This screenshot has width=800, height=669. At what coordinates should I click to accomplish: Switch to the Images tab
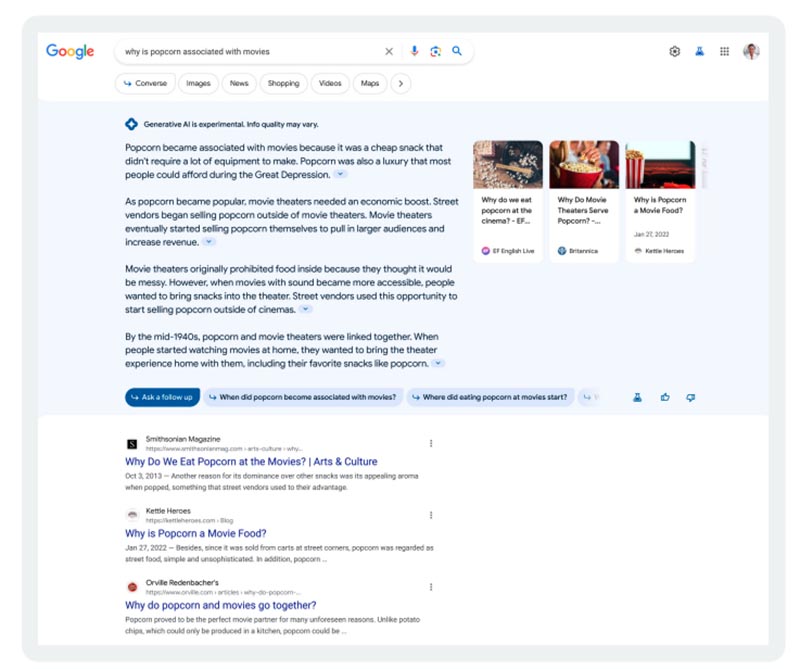click(198, 84)
